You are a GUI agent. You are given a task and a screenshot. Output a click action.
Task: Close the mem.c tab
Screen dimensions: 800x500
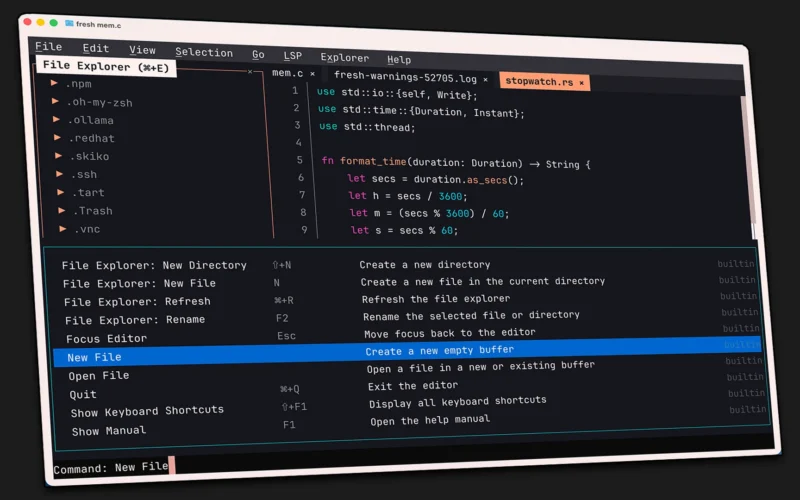coord(312,74)
